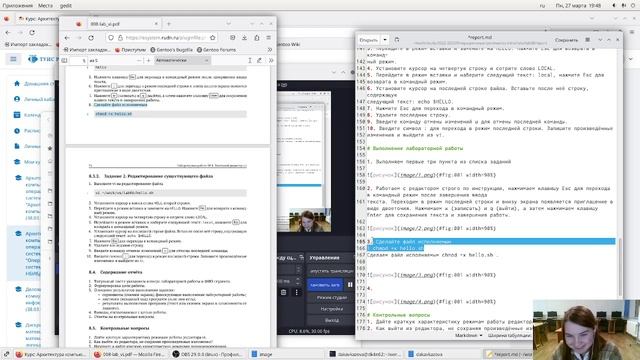
Task: Open the Gentoo's Bugzilla bookmark
Action: [x=171, y=49]
